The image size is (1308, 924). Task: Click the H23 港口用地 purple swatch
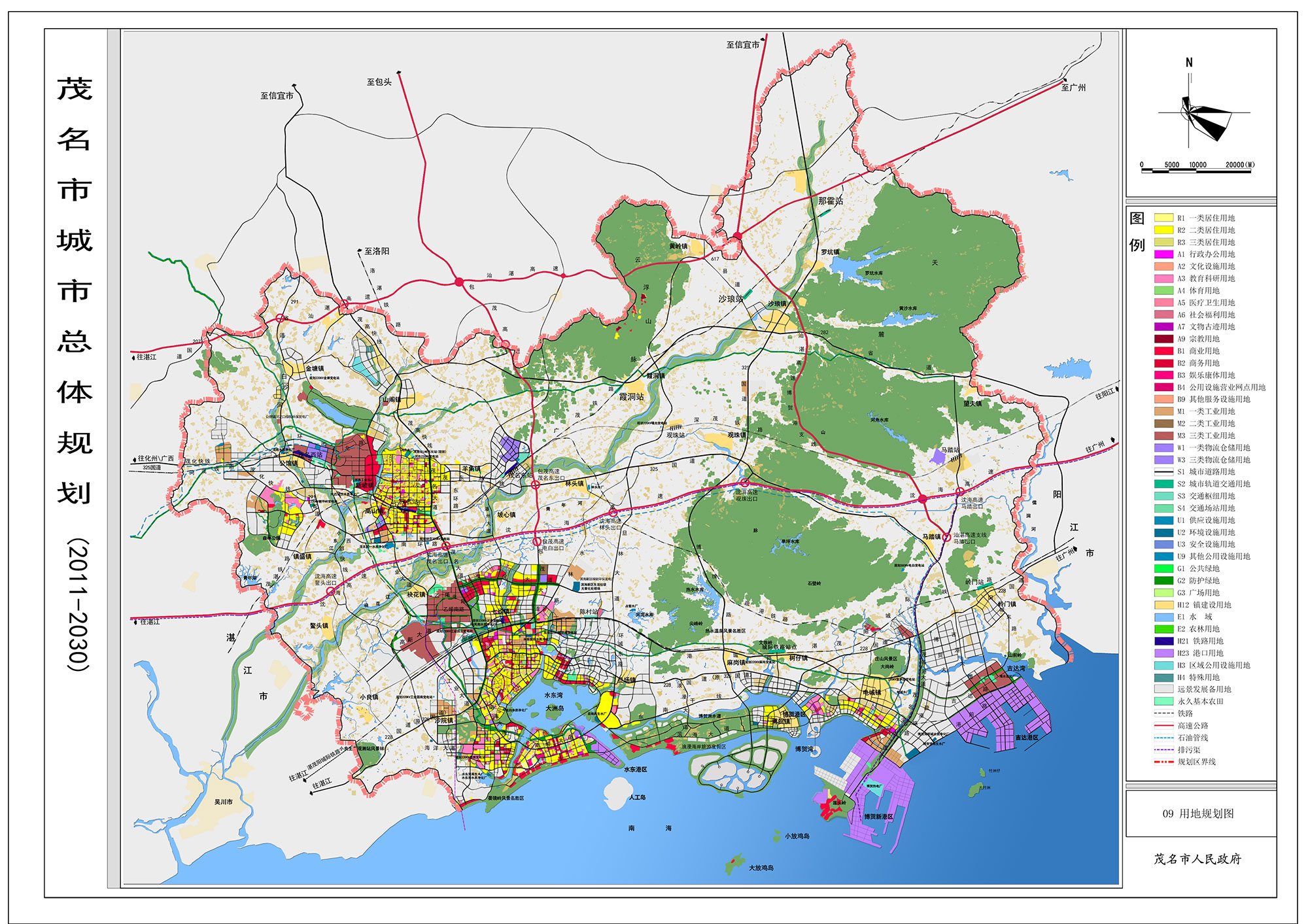click(1163, 653)
